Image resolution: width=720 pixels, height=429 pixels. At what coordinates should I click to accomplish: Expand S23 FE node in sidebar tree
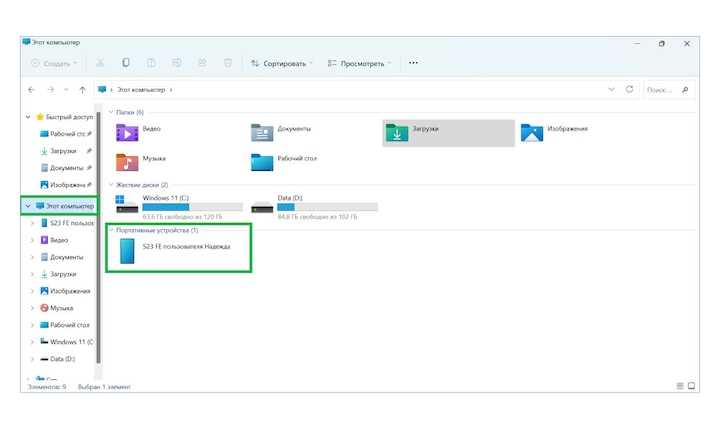32,223
